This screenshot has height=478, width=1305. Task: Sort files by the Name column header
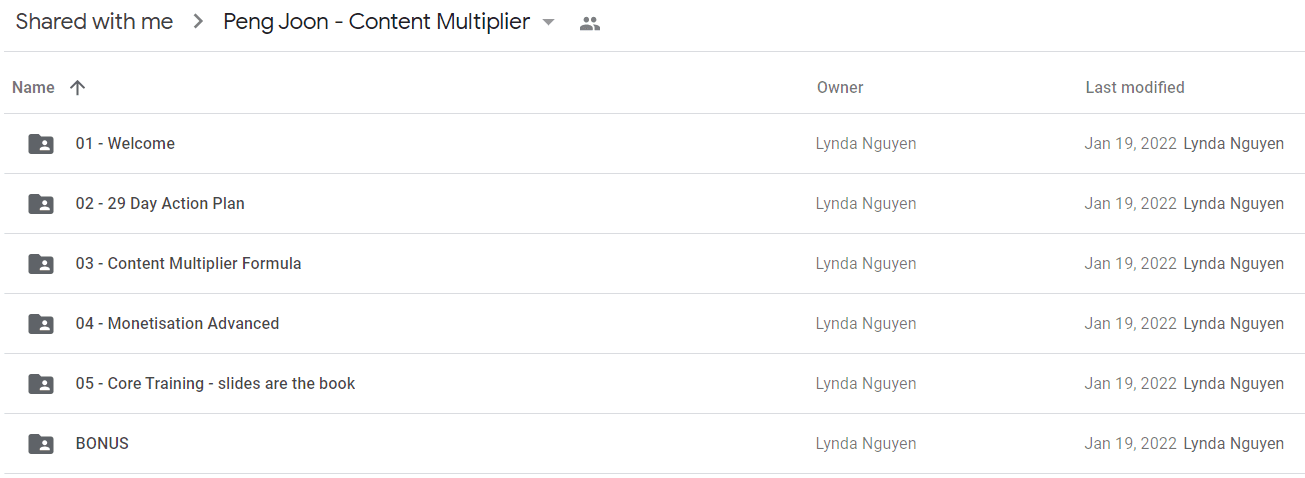pos(33,88)
